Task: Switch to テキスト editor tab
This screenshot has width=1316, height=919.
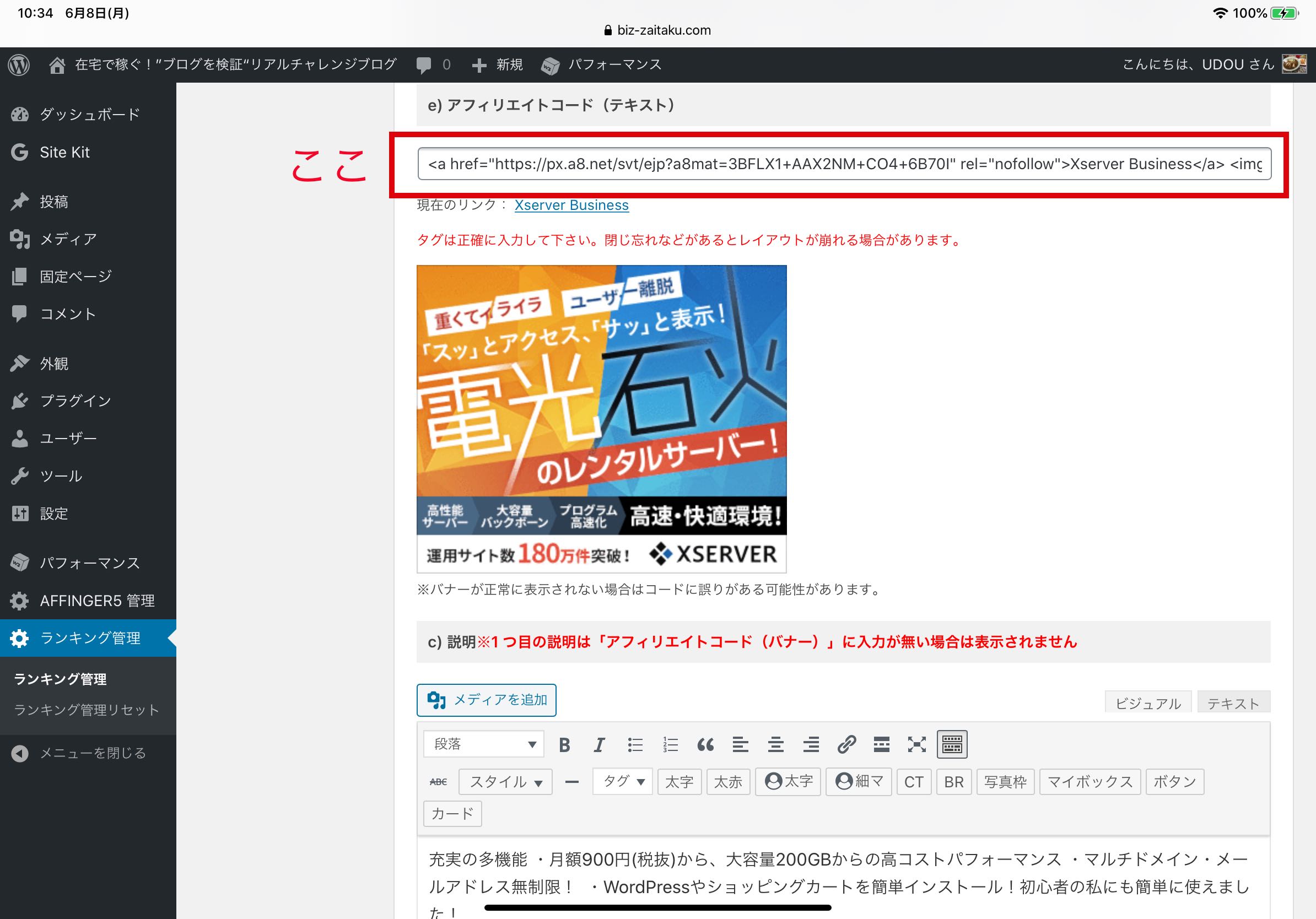Action: [1233, 702]
